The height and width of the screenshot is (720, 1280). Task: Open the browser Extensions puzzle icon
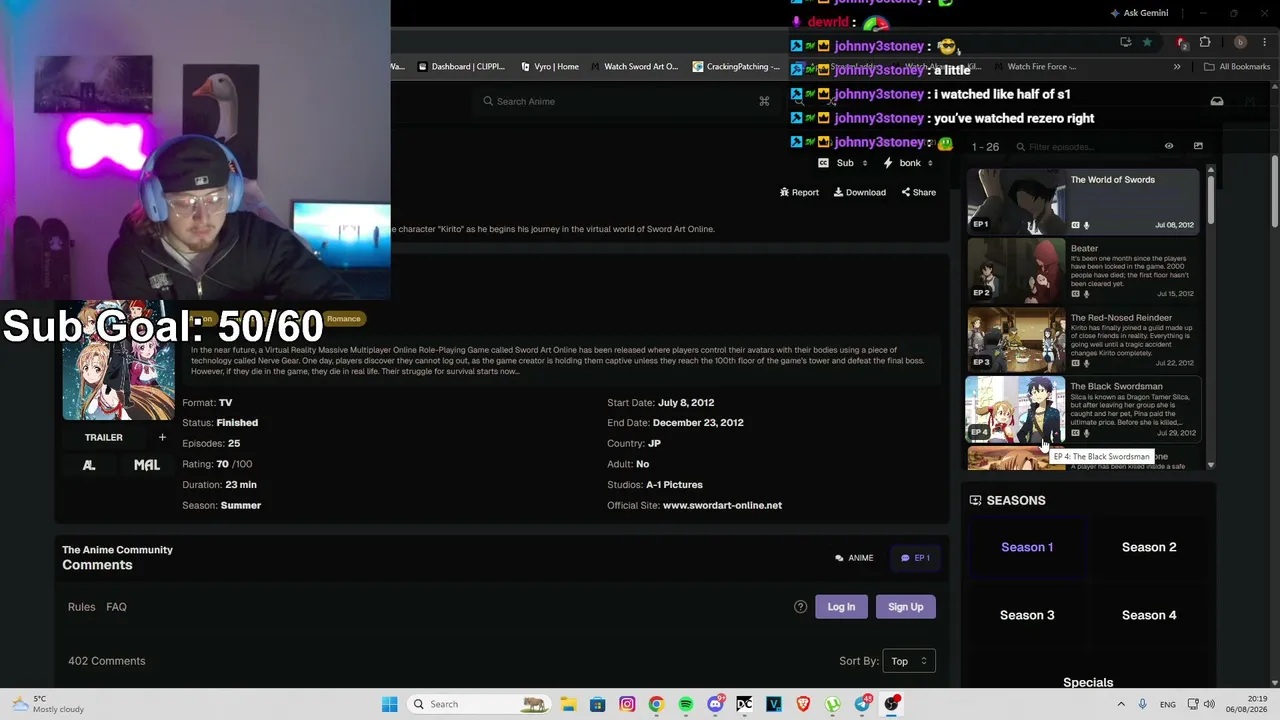tap(1204, 42)
